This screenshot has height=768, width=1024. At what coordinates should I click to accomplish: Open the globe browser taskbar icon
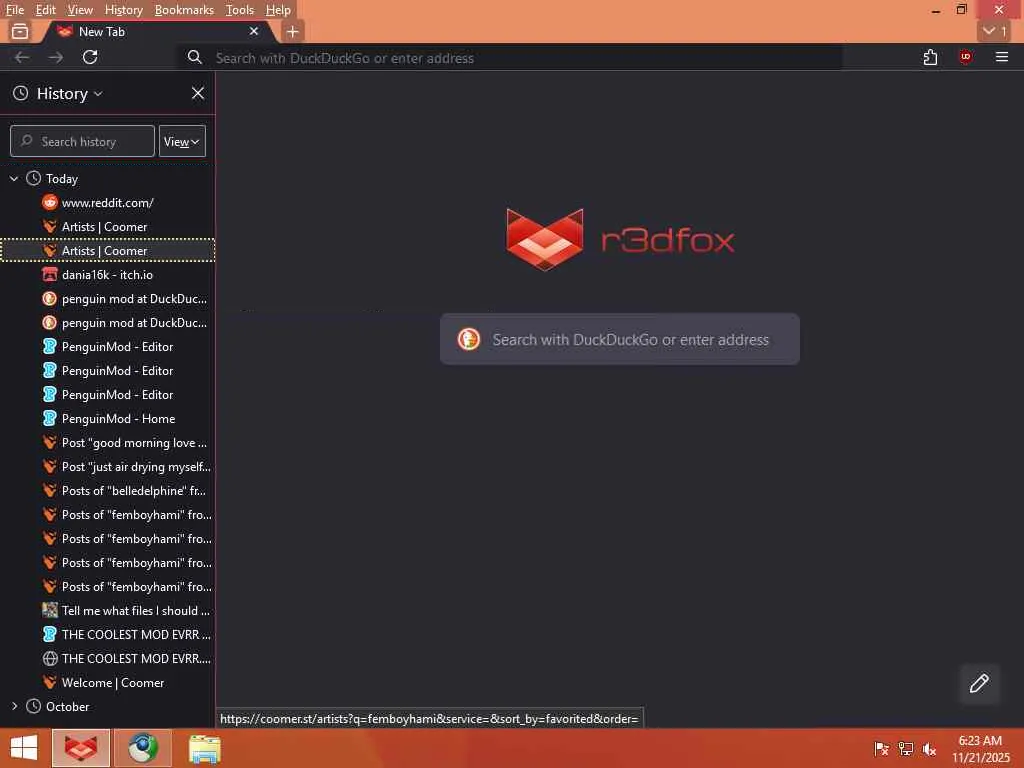click(x=142, y=748)
